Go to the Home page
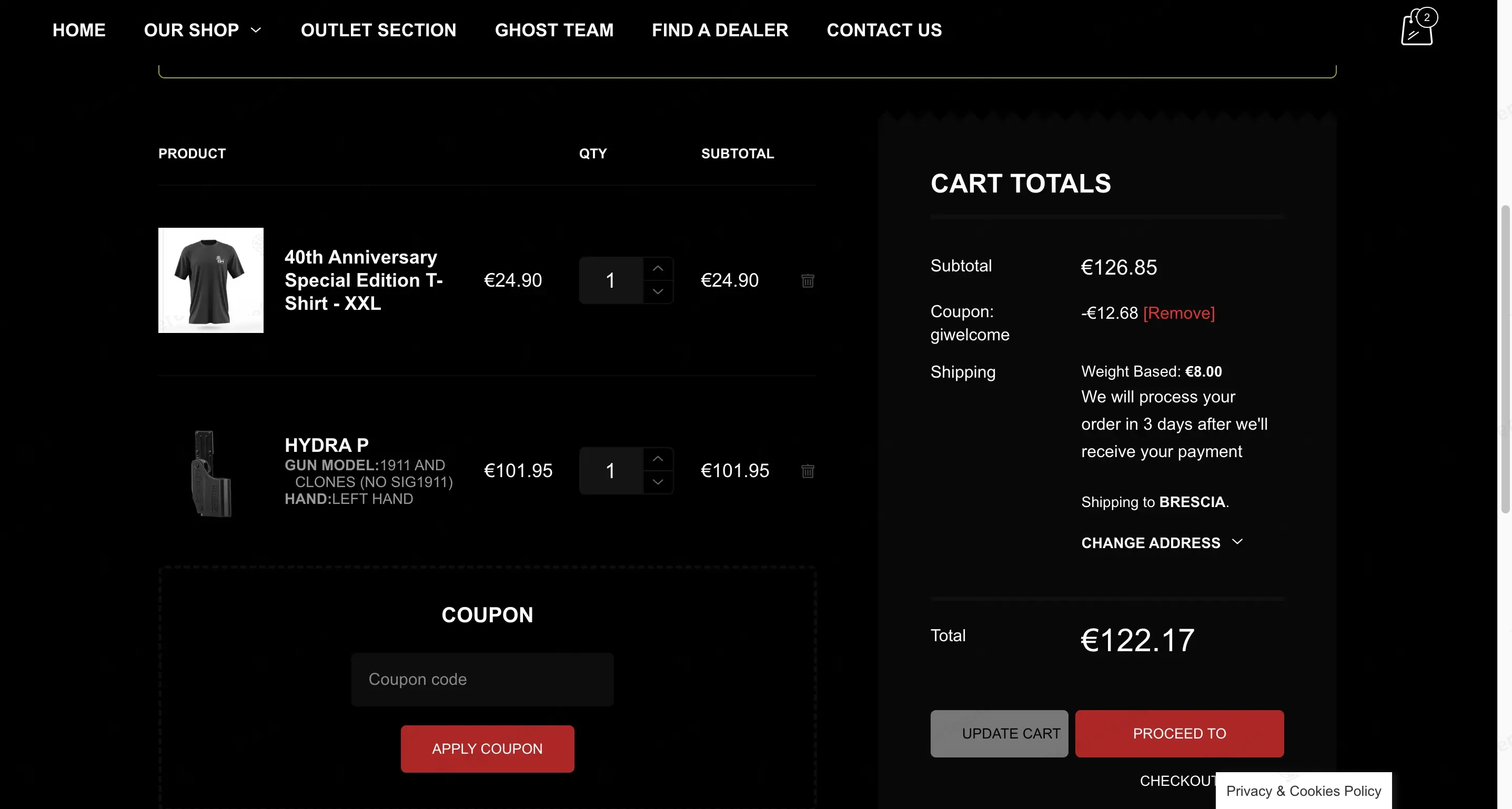 coord(79,30)
